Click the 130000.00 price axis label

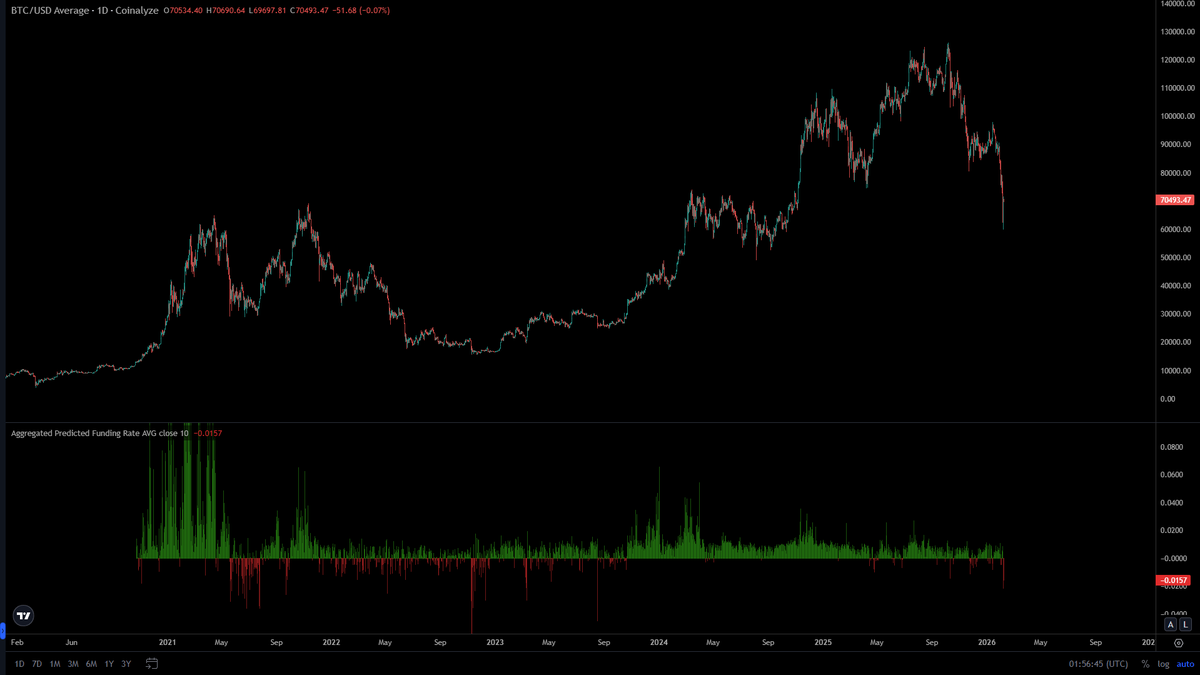coord(1176,31)
